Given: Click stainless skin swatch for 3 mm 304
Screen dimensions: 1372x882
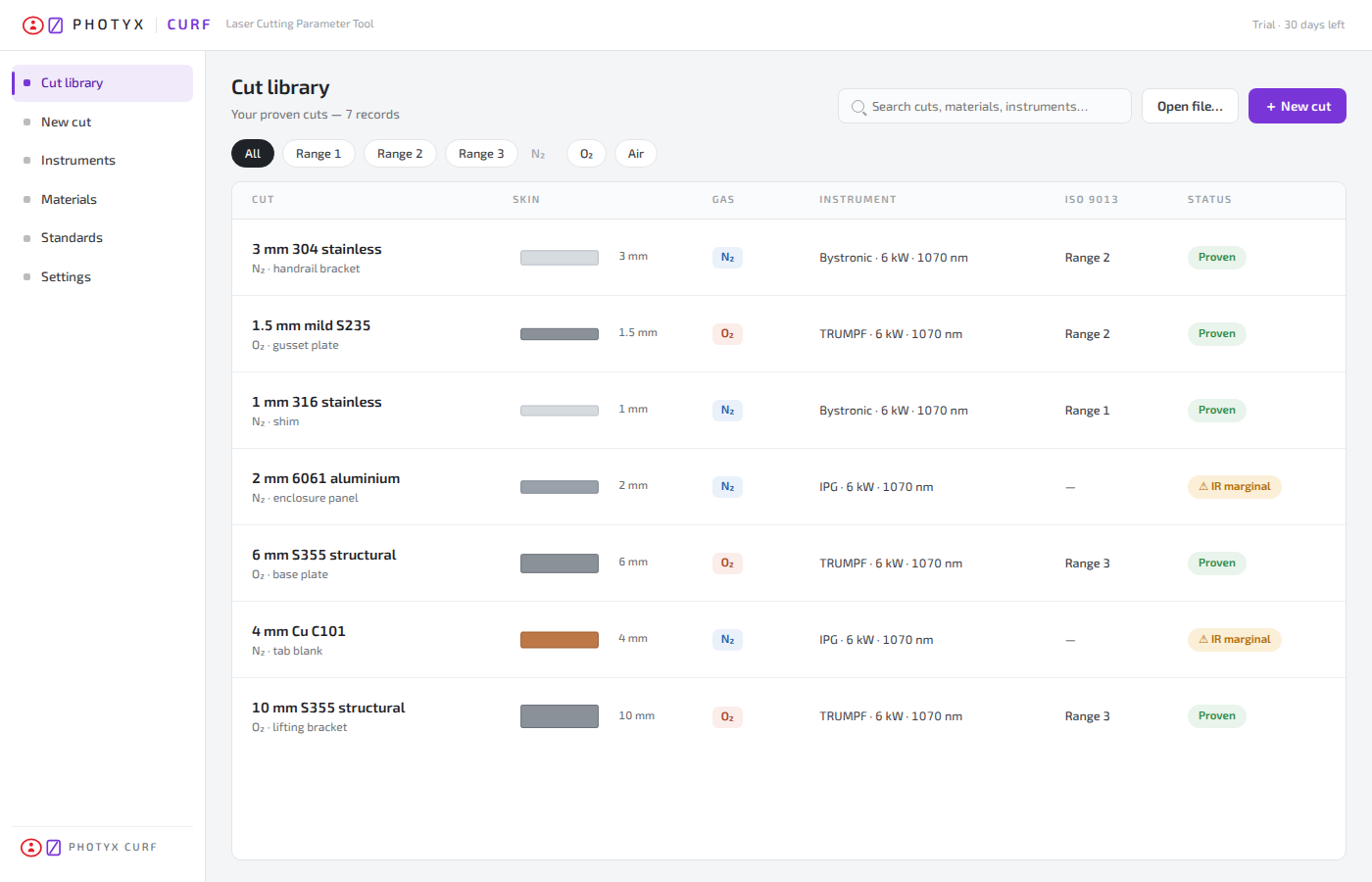Looking at the screenshot, I should (x=560, y=258).
